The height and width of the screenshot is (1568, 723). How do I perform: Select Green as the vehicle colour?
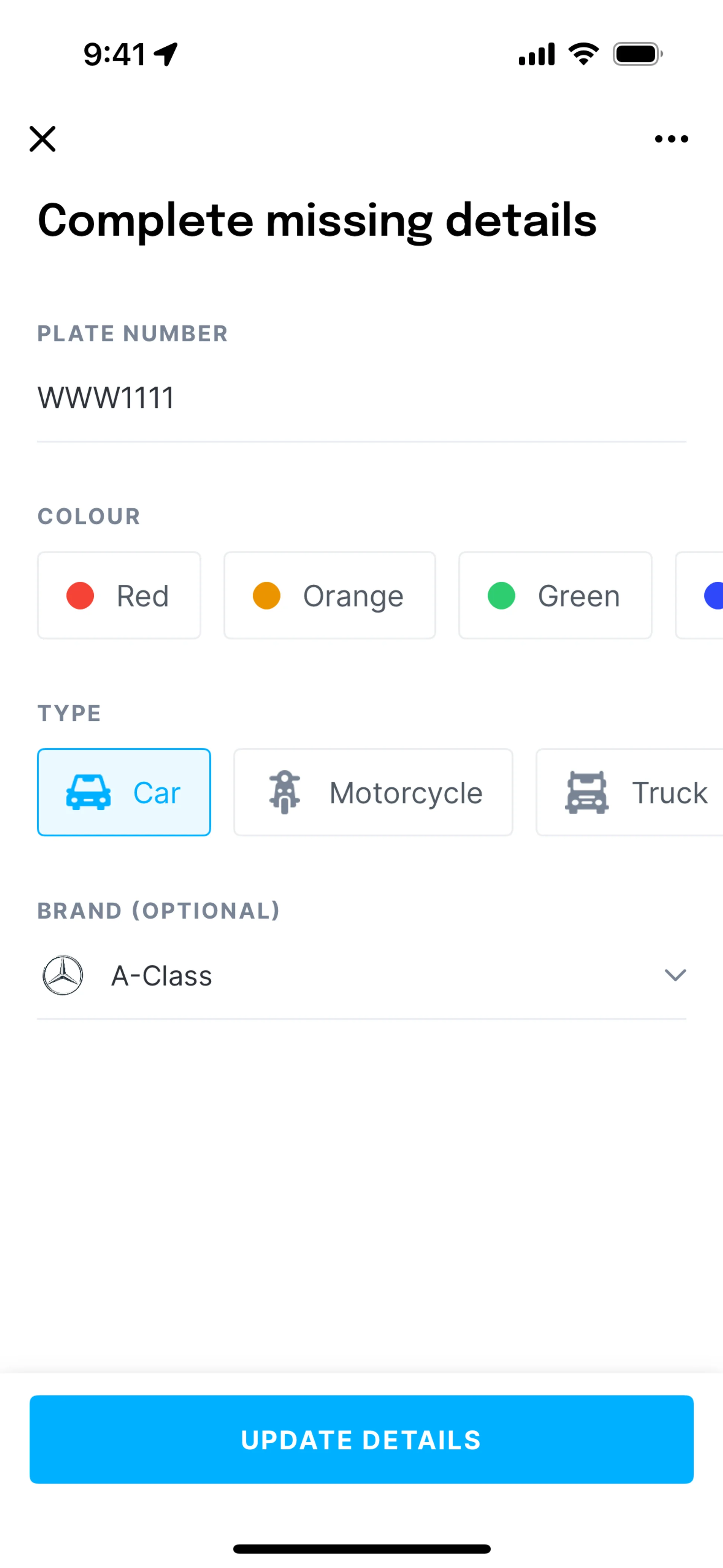tap(555, 595)
